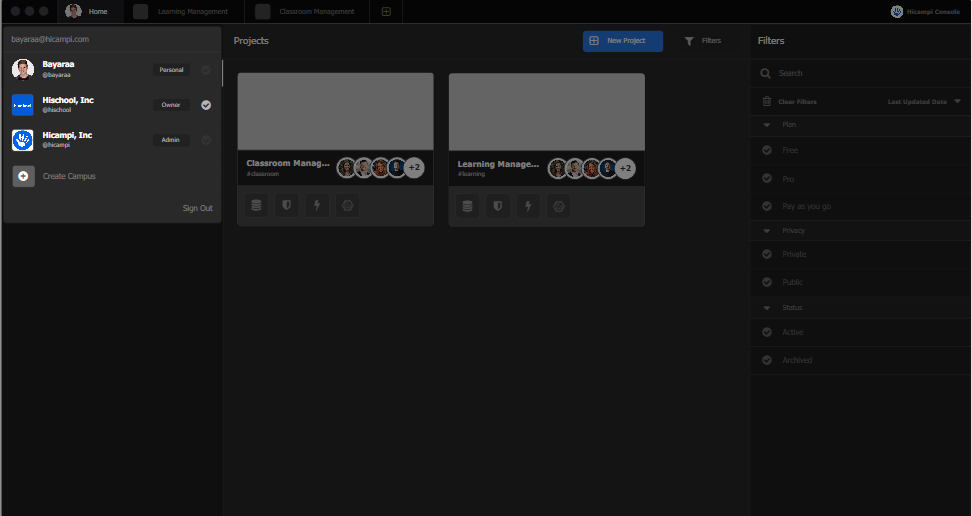Collapse the Plan filter section
The image size is (972, 516).
[x=767, y=125]
